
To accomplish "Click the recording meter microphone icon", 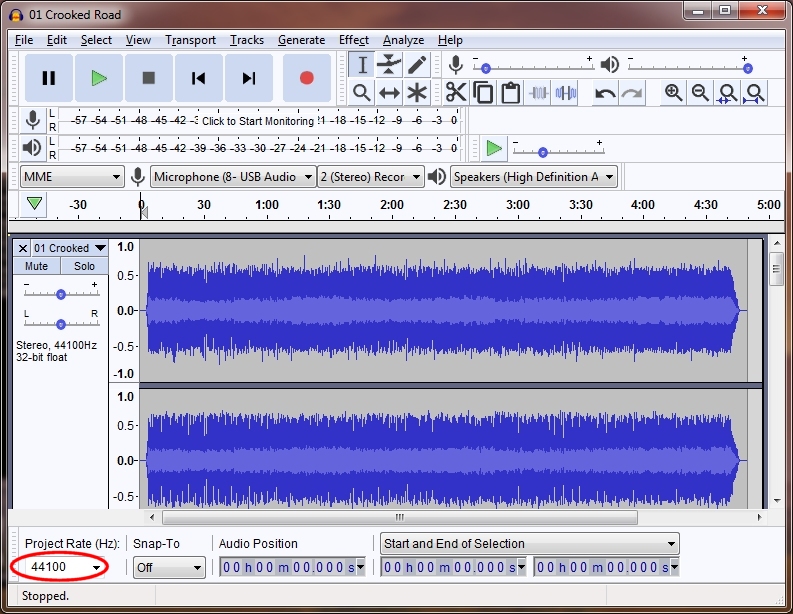I will 33,120.
